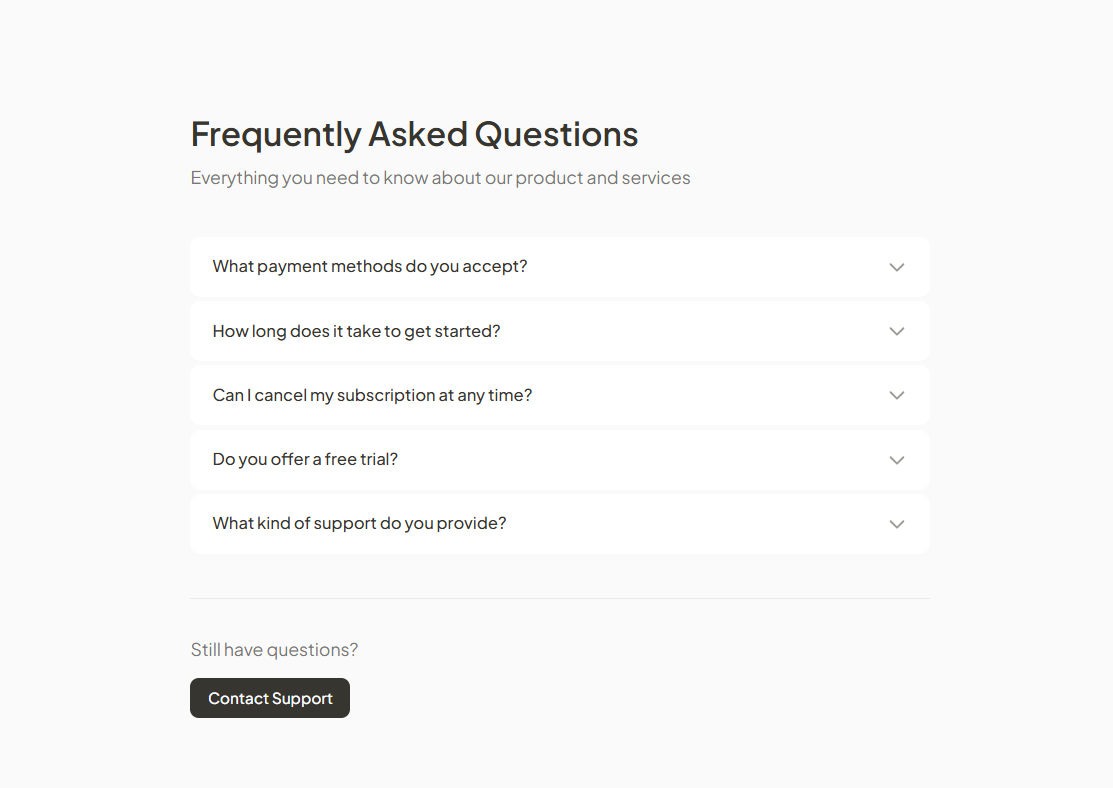1113x788 pixels.
Task: Click the chevron arrow for cancel subscription question
Action: [x=897, y=395]
